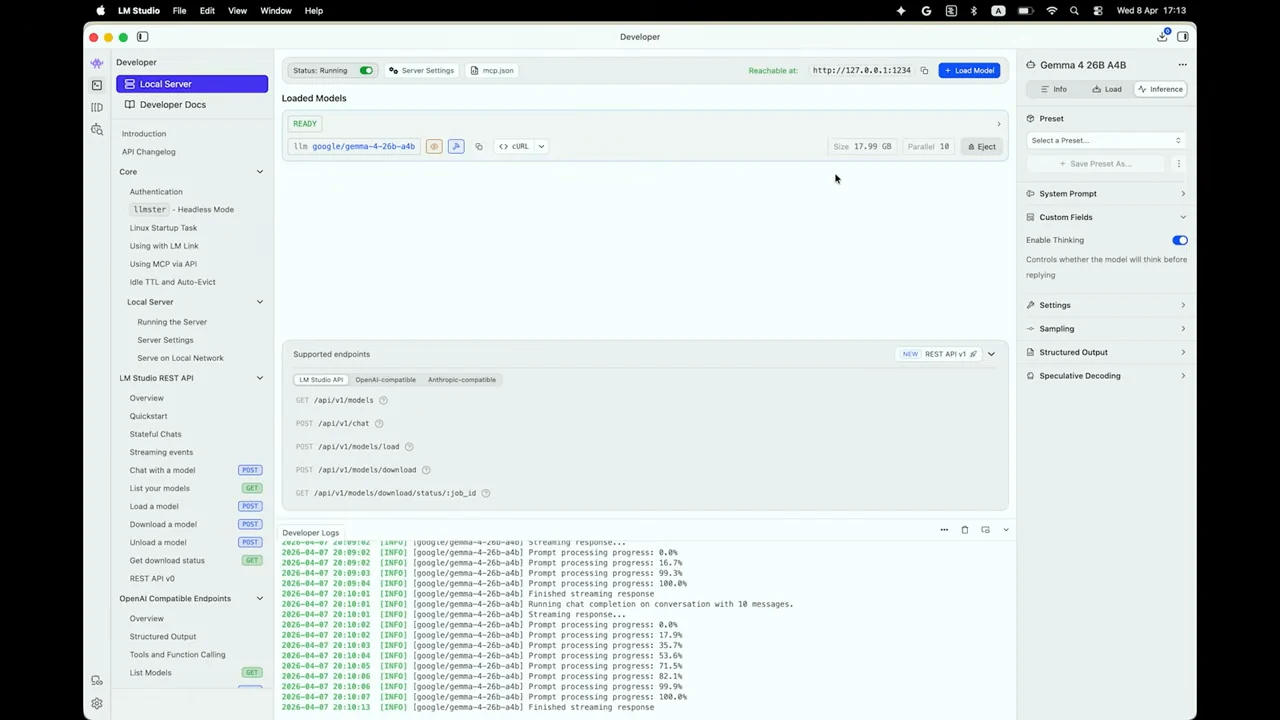Expand the Sampling section
This screenshot has width=1280, height=720.
(1106, 329)
